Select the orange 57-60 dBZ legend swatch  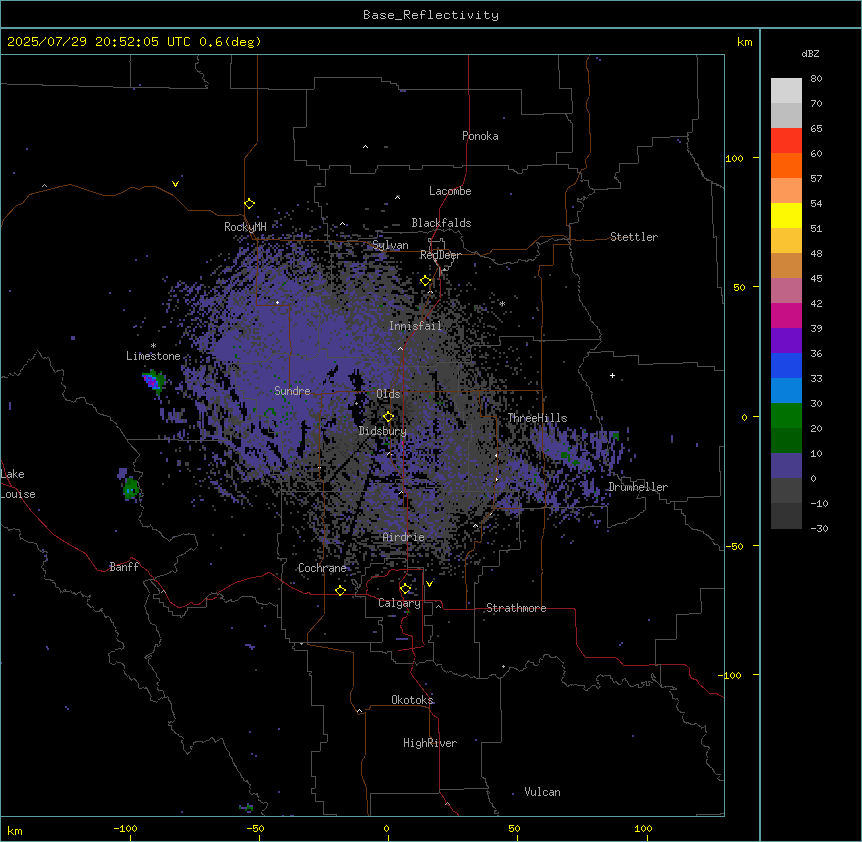(x=786, y=165)
